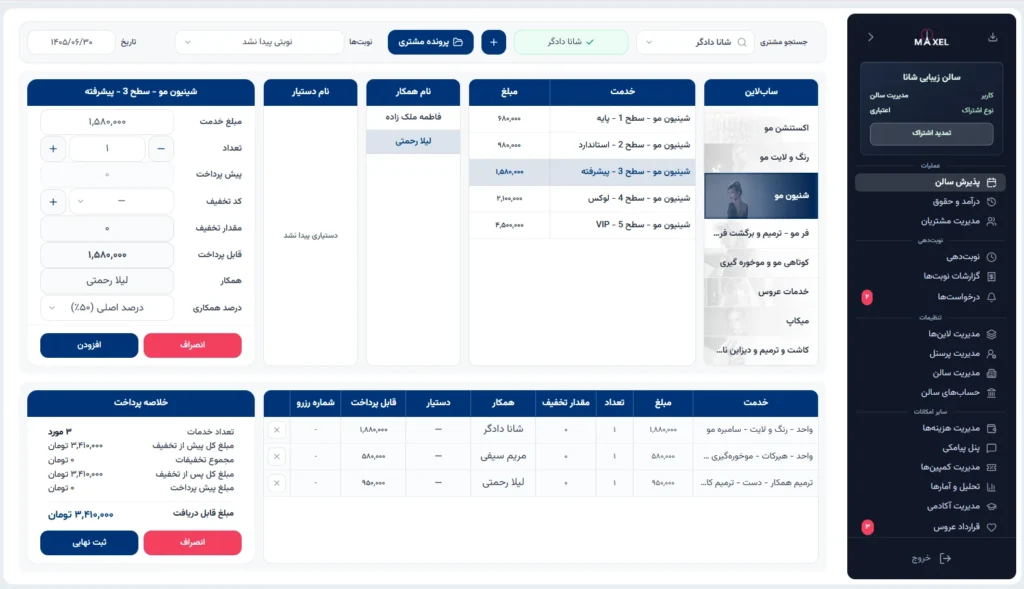The width and height of the screenshot is (1024, 589).
Task: Click the layers icon beside مدیریت لاین‌ها
Action: click(x=991, y=334)
